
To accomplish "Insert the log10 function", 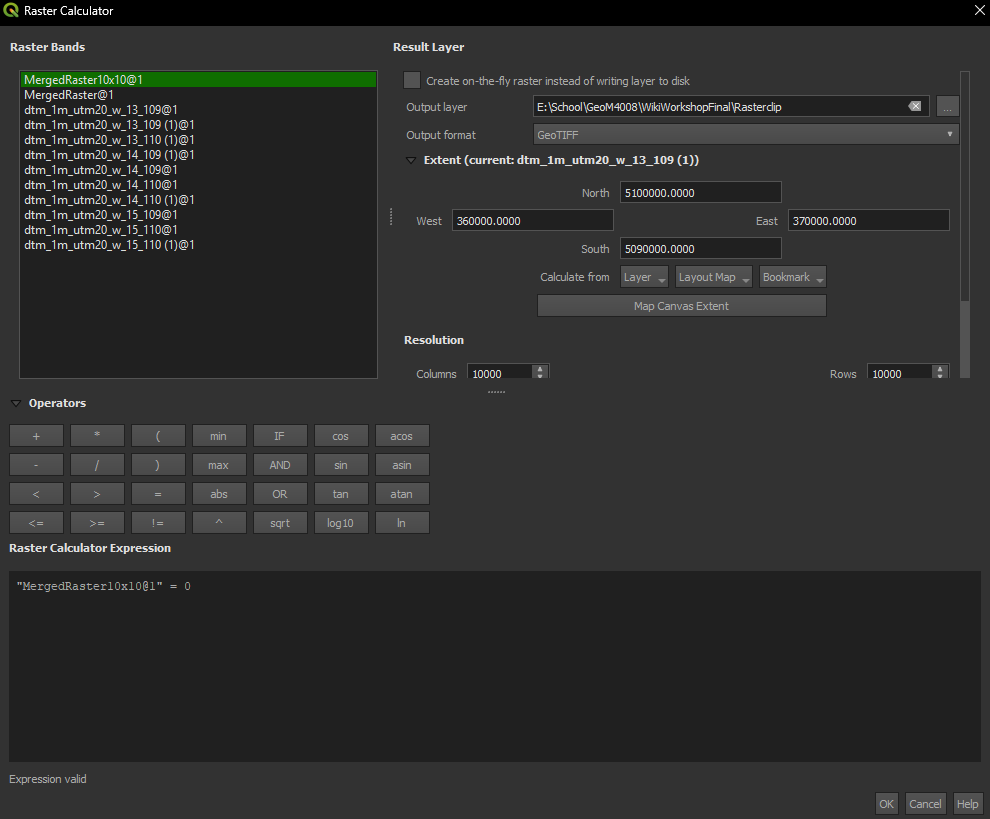I will [x=341, y=522].
